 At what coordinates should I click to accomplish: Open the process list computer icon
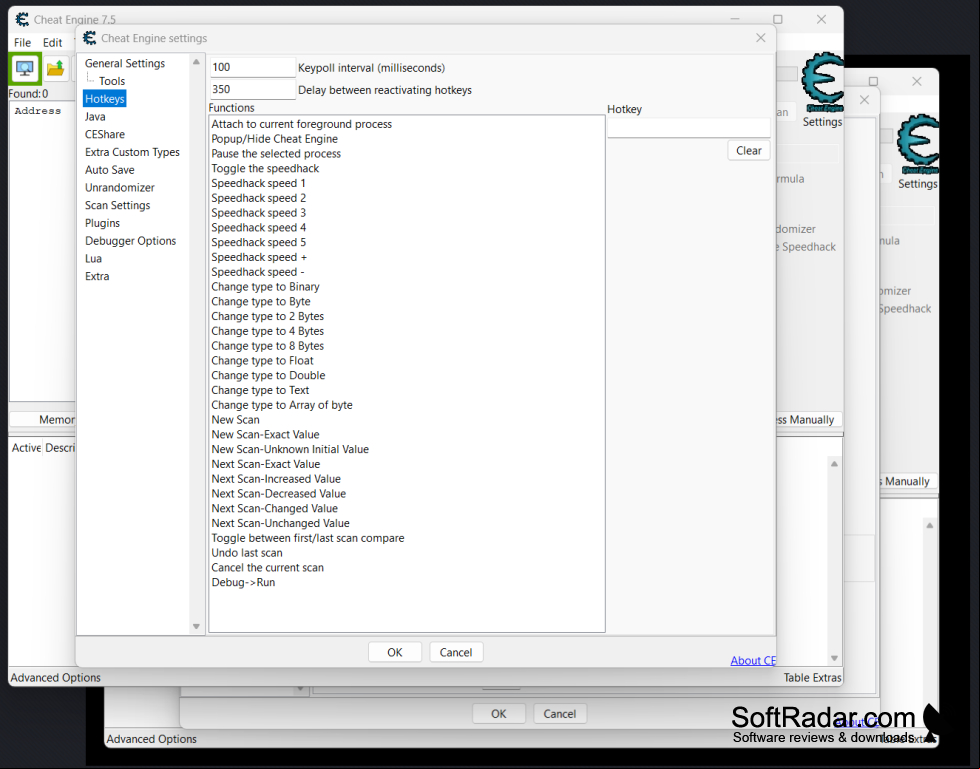click(x=25, y=68)
